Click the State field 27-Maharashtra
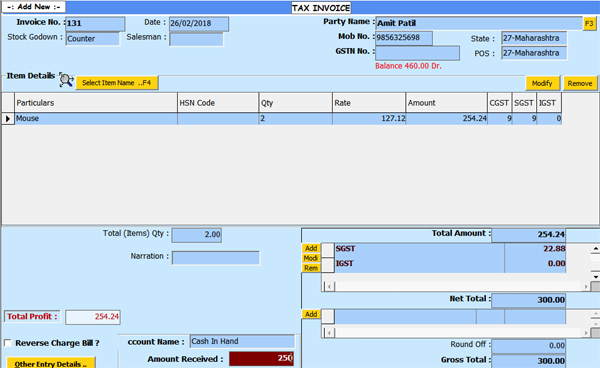The height and width of the screenshot is (368, 600). coord(534,38)
